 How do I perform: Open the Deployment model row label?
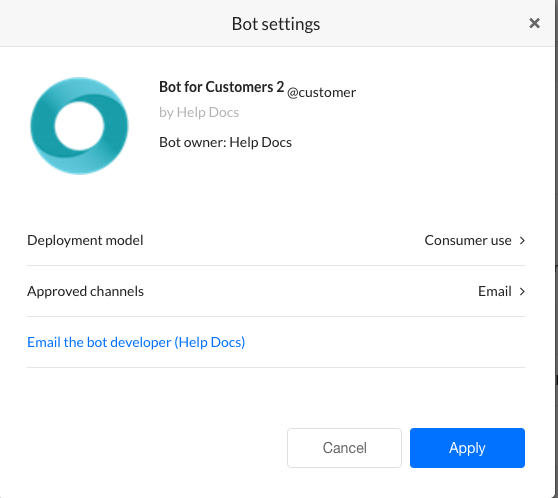85,240
